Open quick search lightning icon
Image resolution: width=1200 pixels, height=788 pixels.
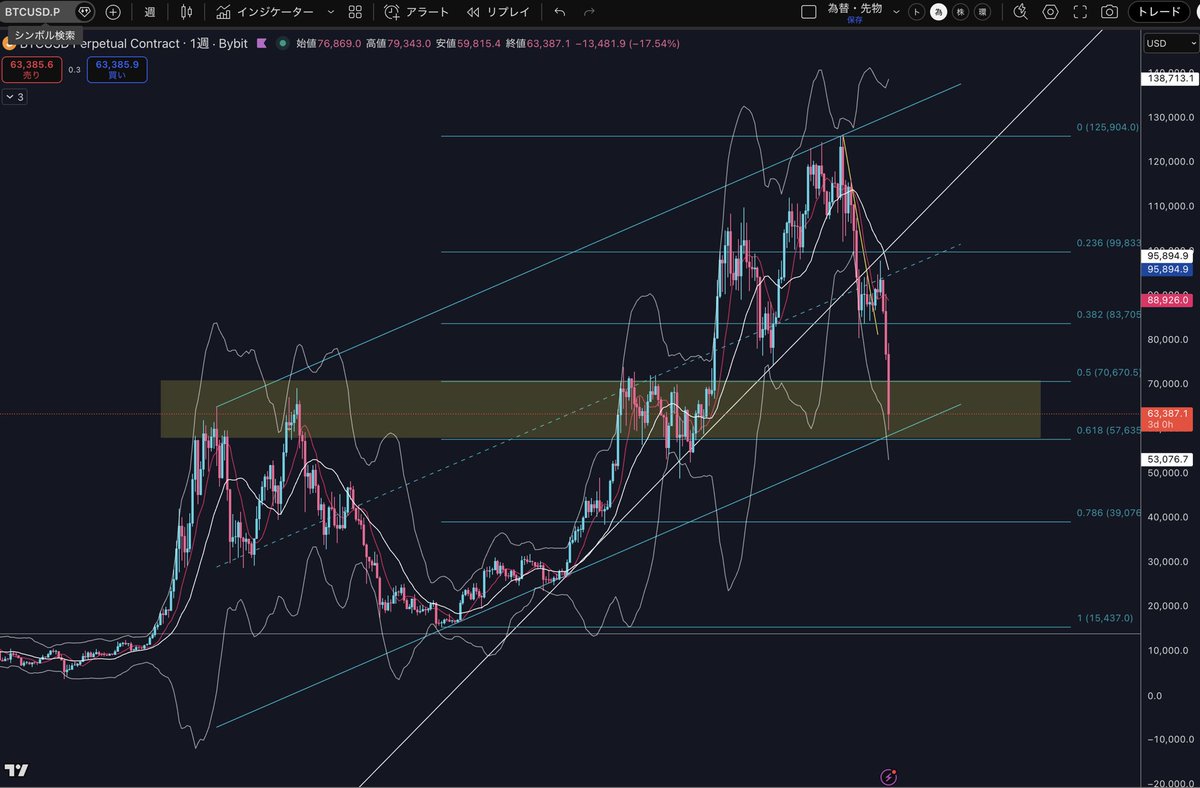(x=1019, y=12)
